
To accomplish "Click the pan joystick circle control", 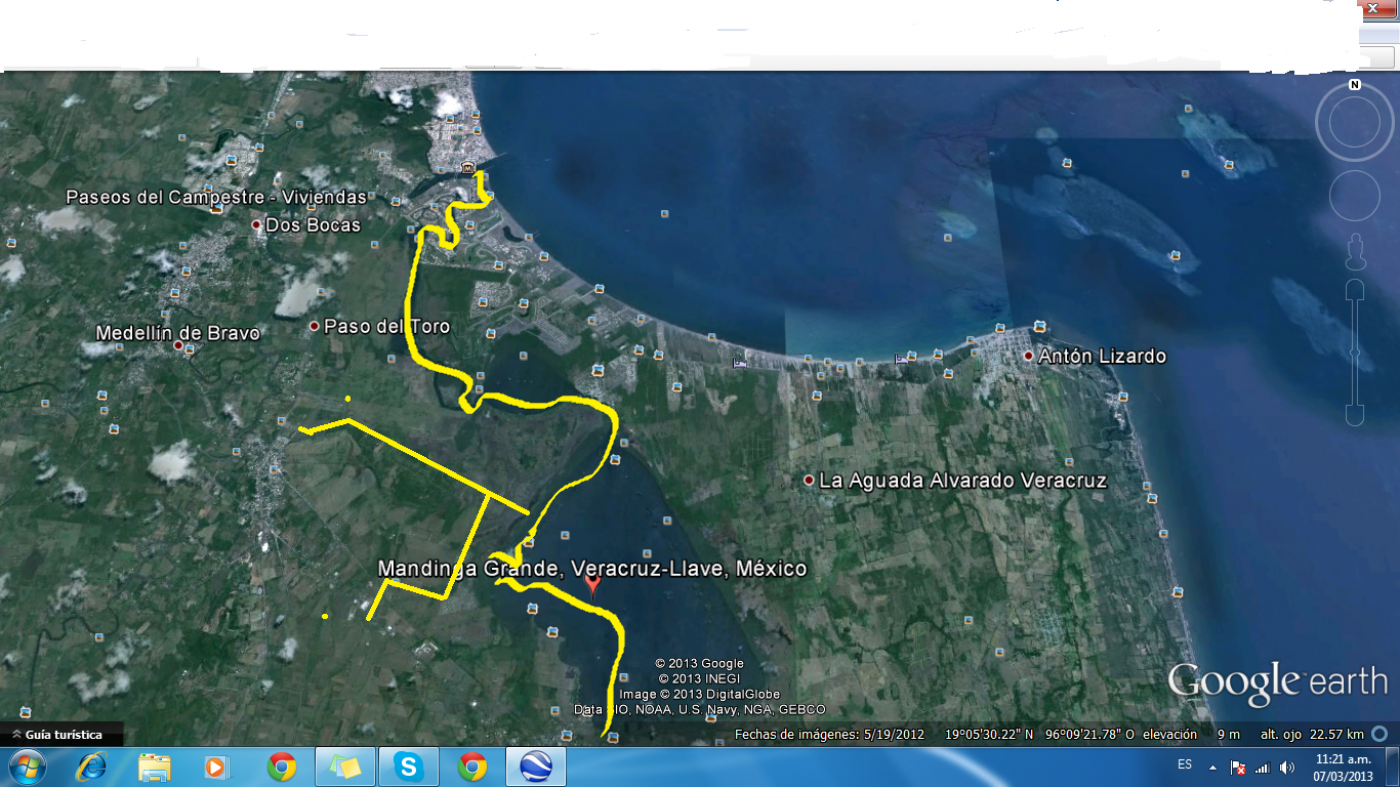I will 1354,196.
